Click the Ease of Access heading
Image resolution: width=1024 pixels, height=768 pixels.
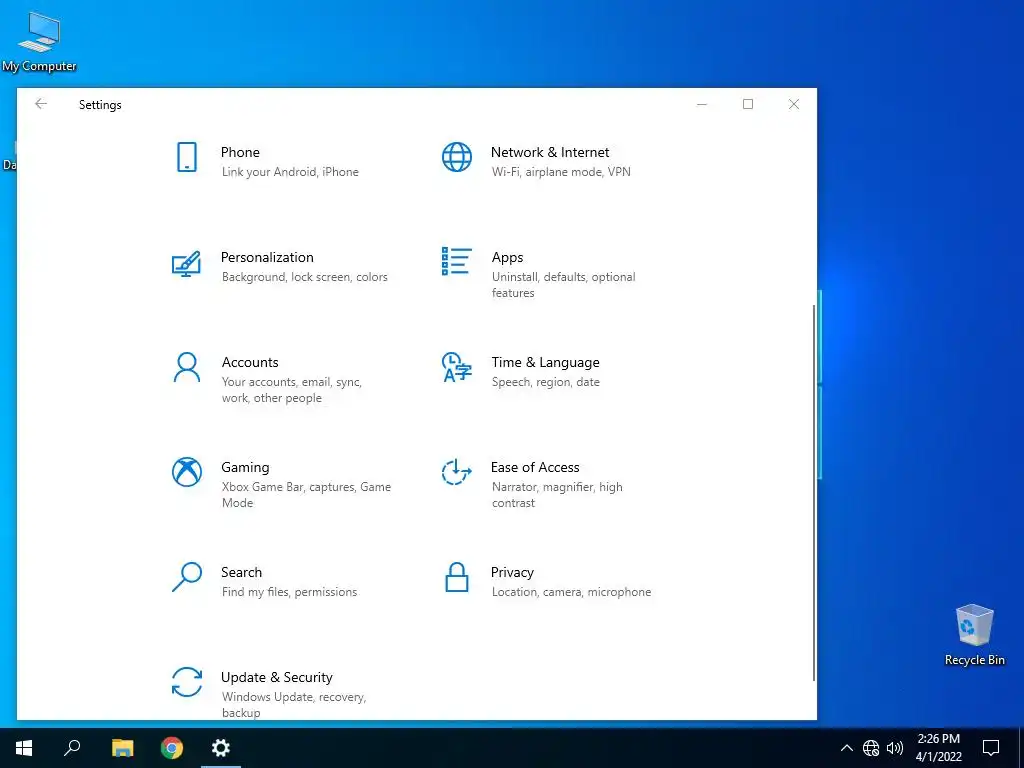535,468
